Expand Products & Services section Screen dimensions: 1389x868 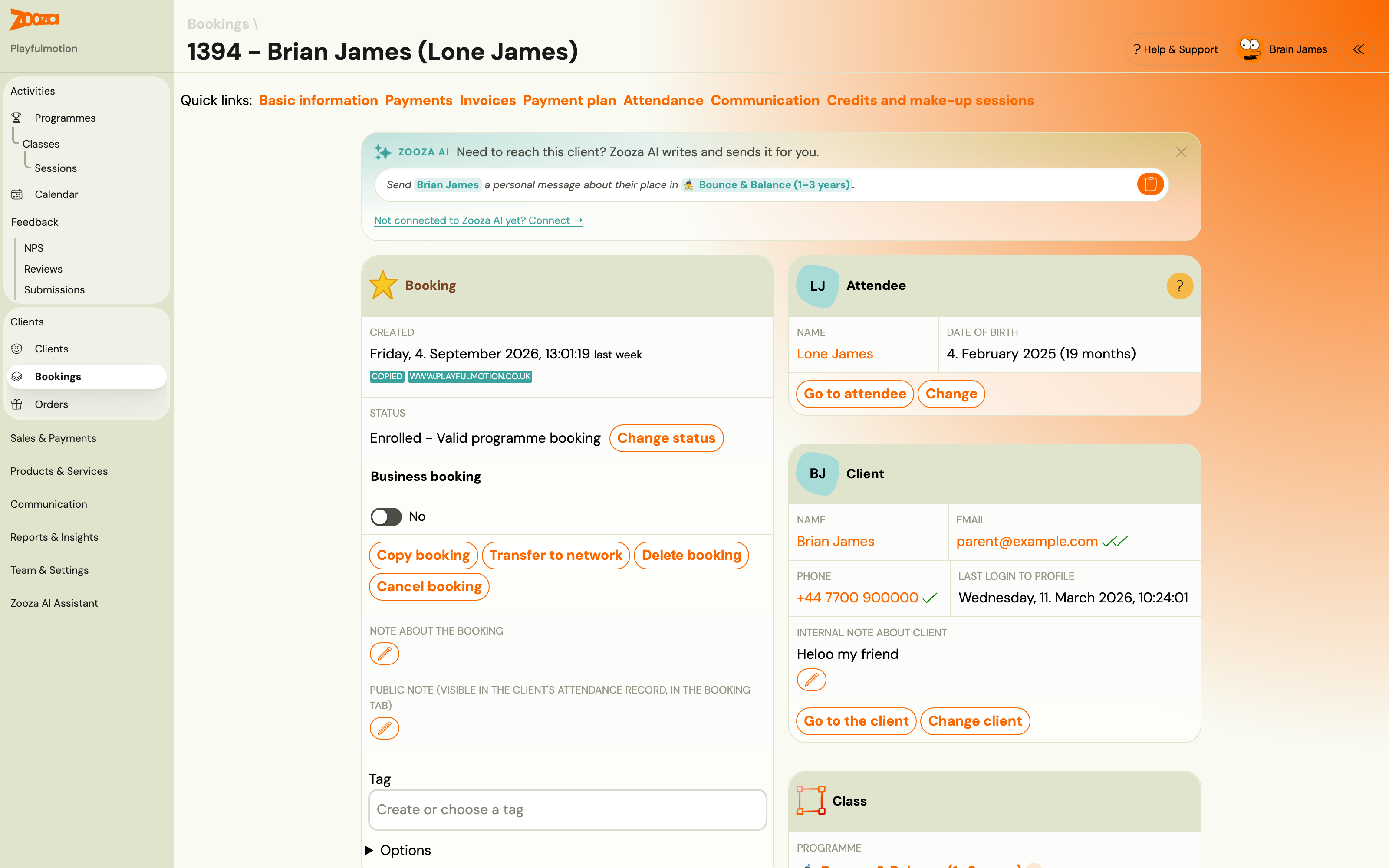(x=59, y=471)
